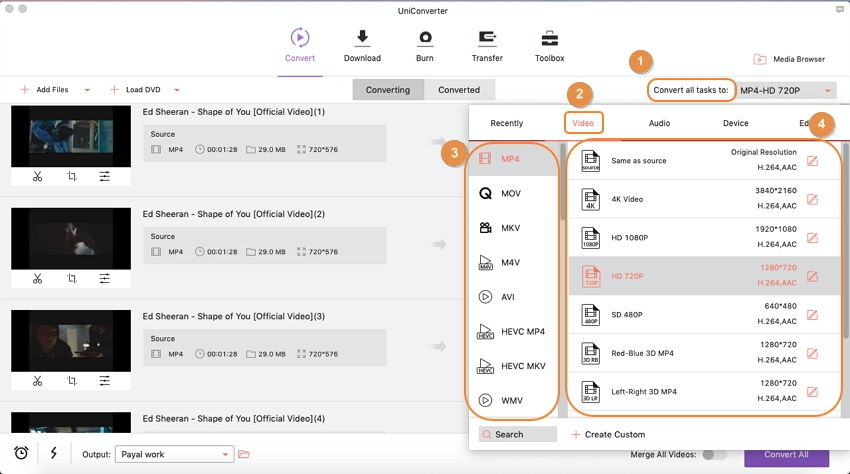This screenshot has width=850, height=474.
Task: Open the Toolbox section
Action: 550,46
